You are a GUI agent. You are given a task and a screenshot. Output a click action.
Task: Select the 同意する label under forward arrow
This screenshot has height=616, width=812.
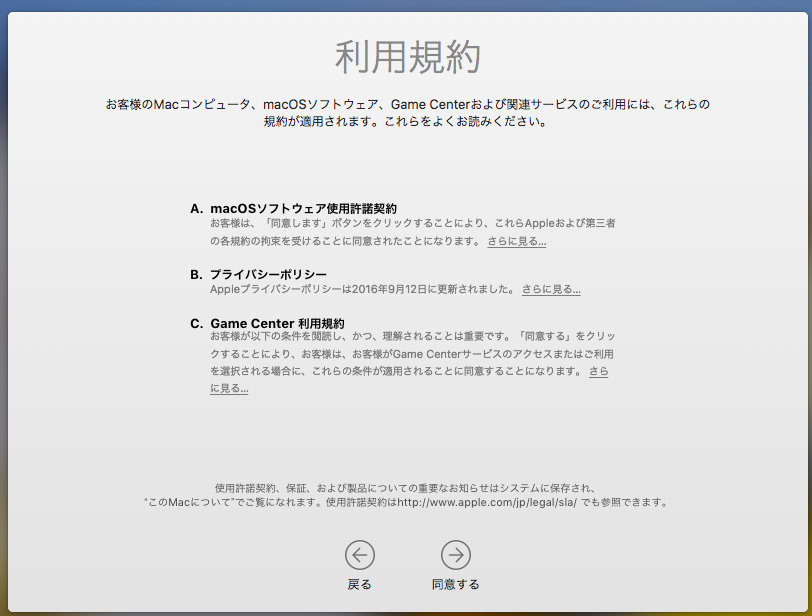(x=456, y=584)
